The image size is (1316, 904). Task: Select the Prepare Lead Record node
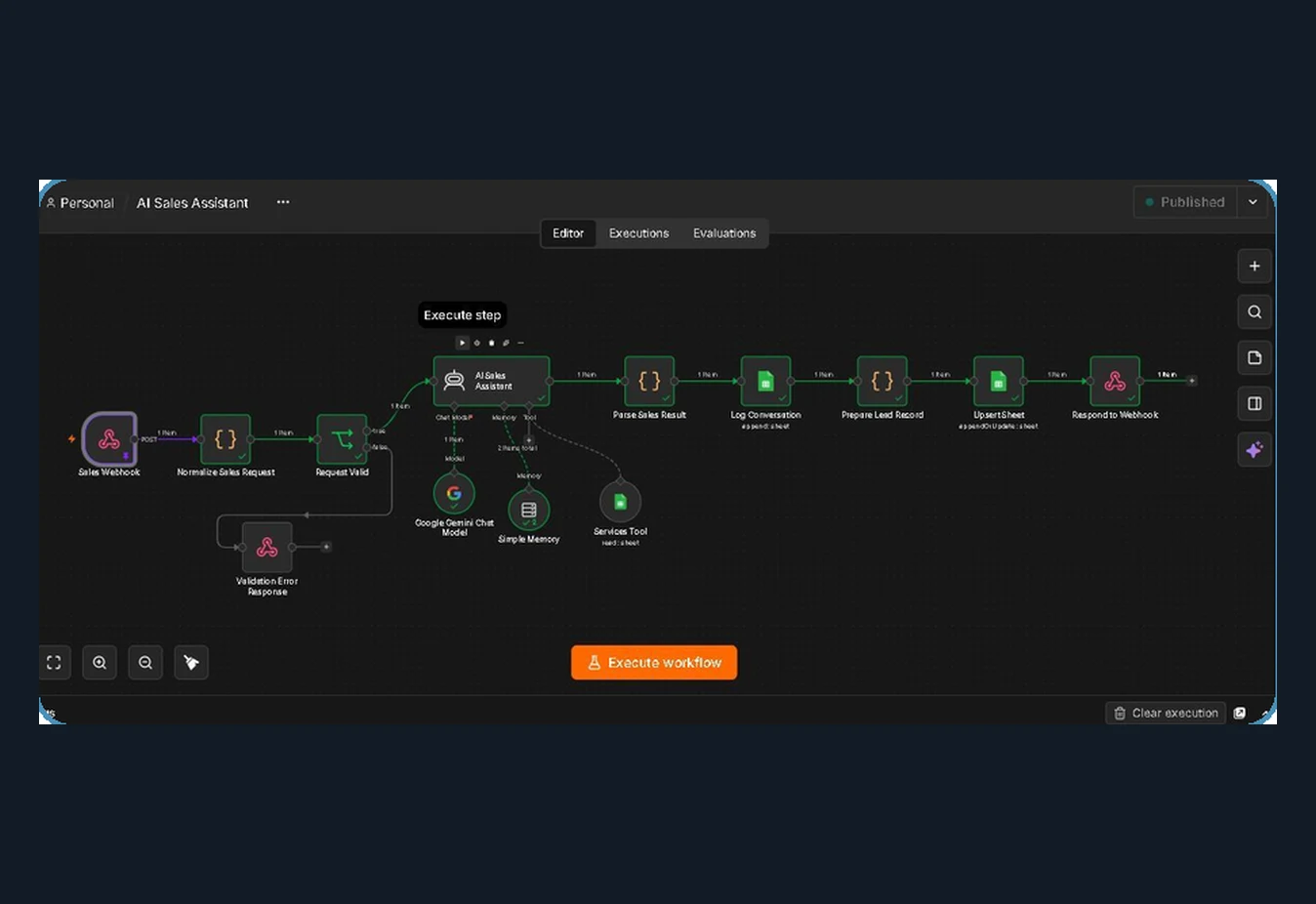882,381
